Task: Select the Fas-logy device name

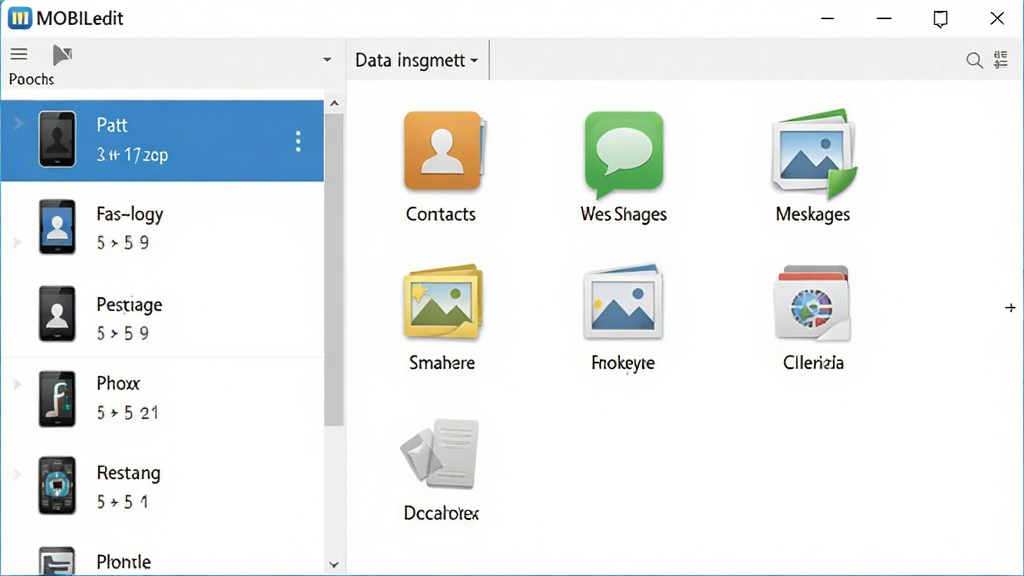Action: (x=130, y=214)
